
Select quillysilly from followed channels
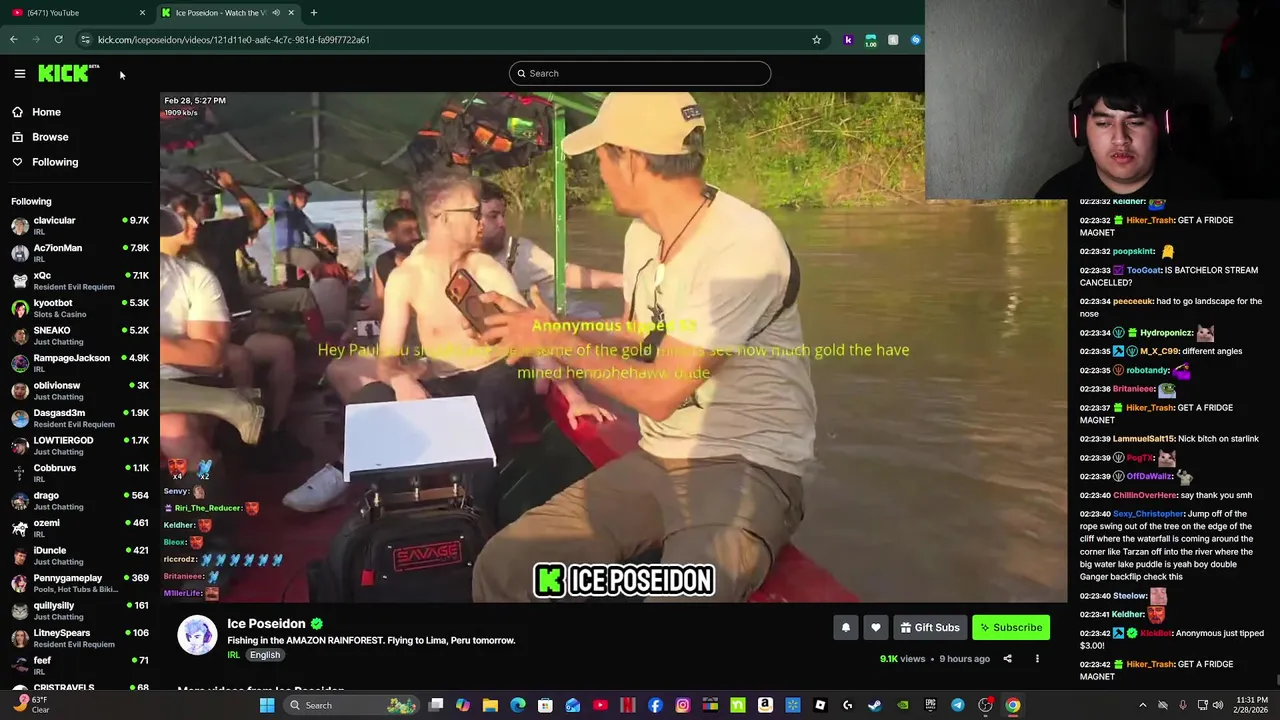tap(80, 610)
